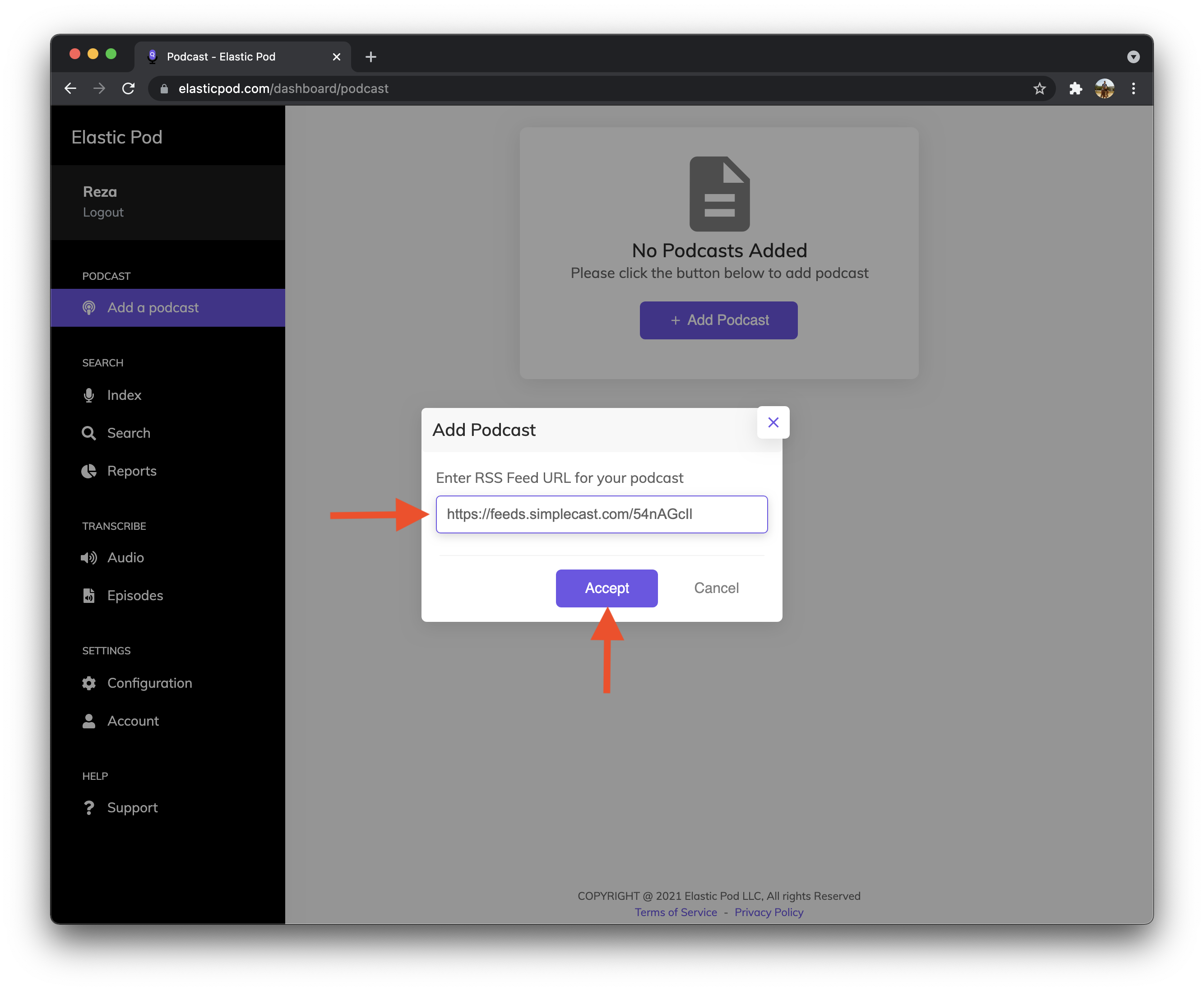Click the Add Podcast dialog title
This screenshot has height=991, width=1204.
point(484,430)
